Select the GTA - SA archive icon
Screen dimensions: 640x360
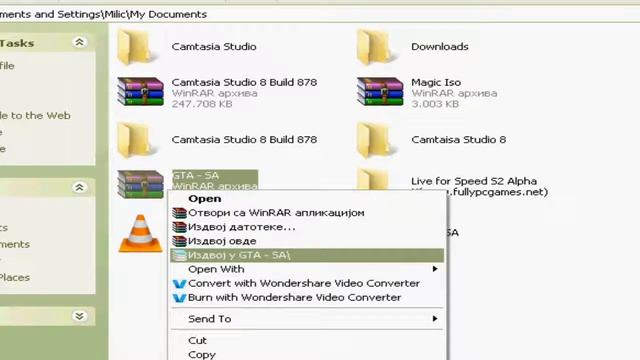pos(140,184)
